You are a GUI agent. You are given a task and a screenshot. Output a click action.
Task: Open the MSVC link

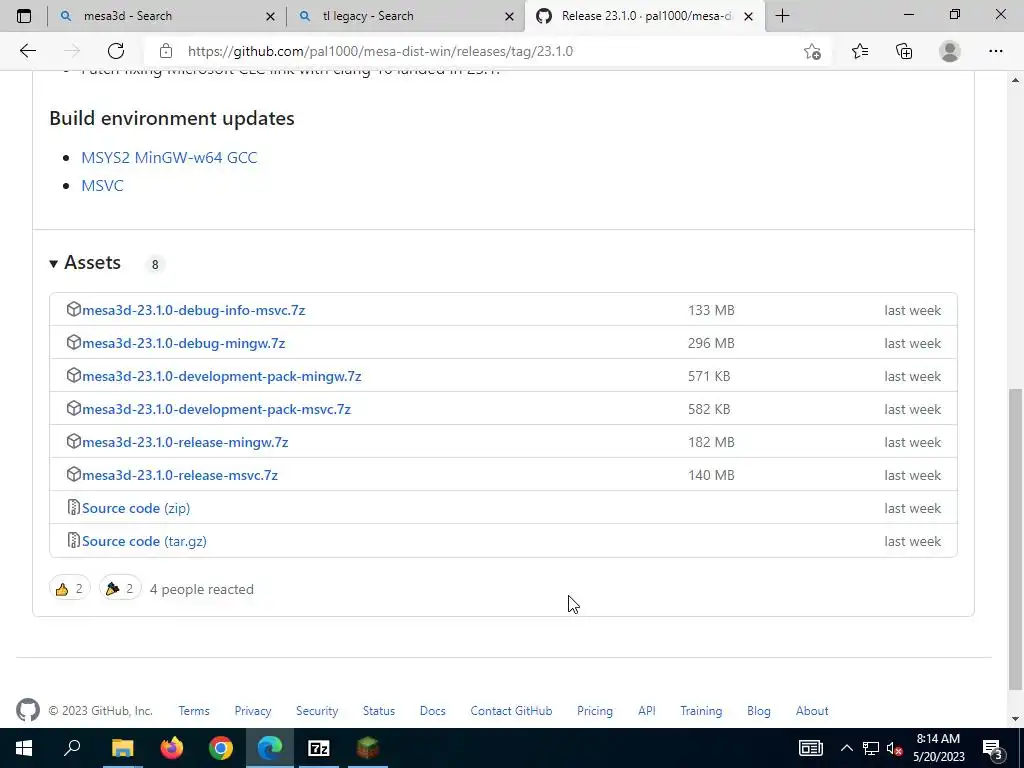coord(102,185)
